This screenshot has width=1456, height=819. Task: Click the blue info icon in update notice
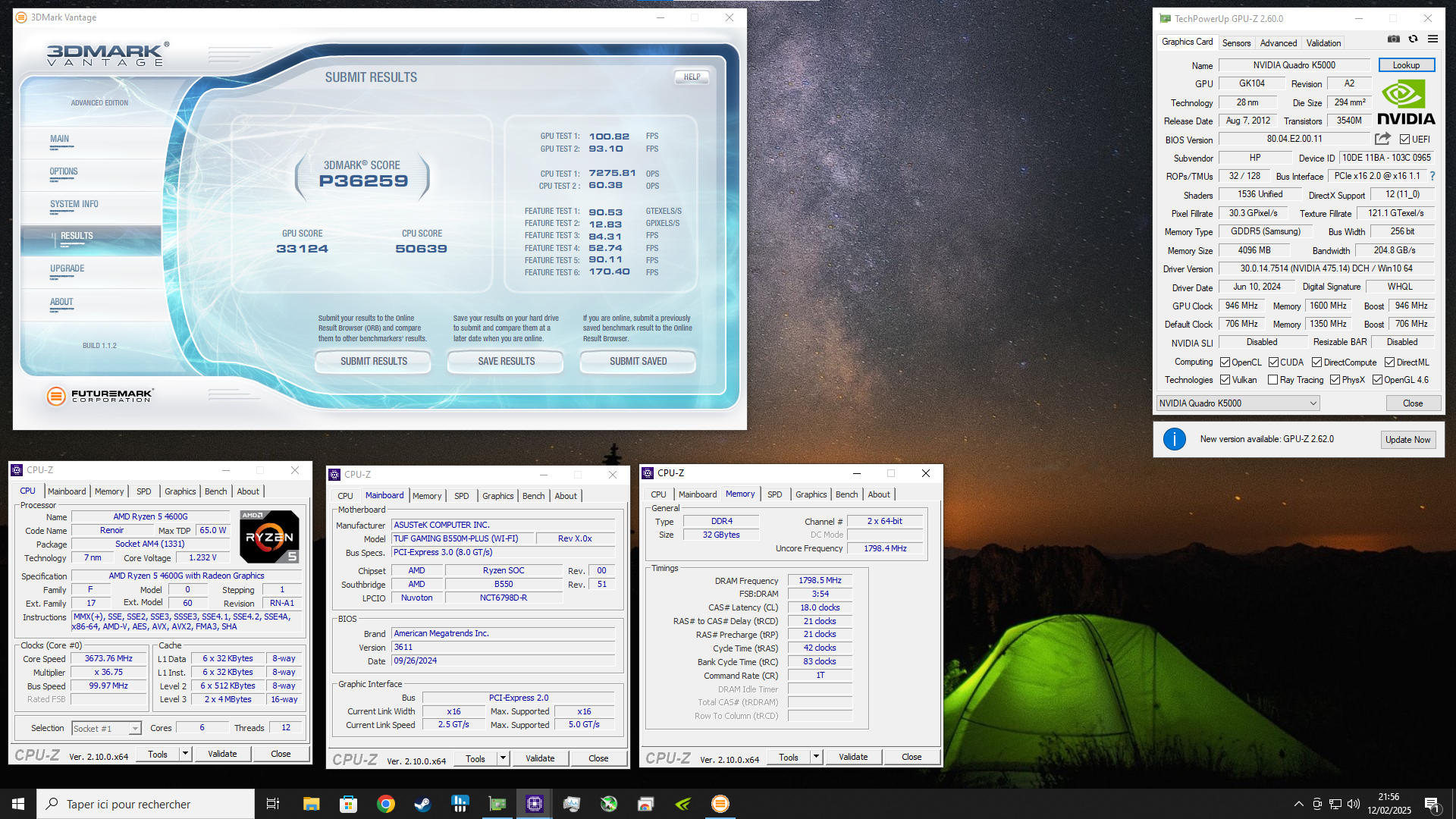[1174, 439]
